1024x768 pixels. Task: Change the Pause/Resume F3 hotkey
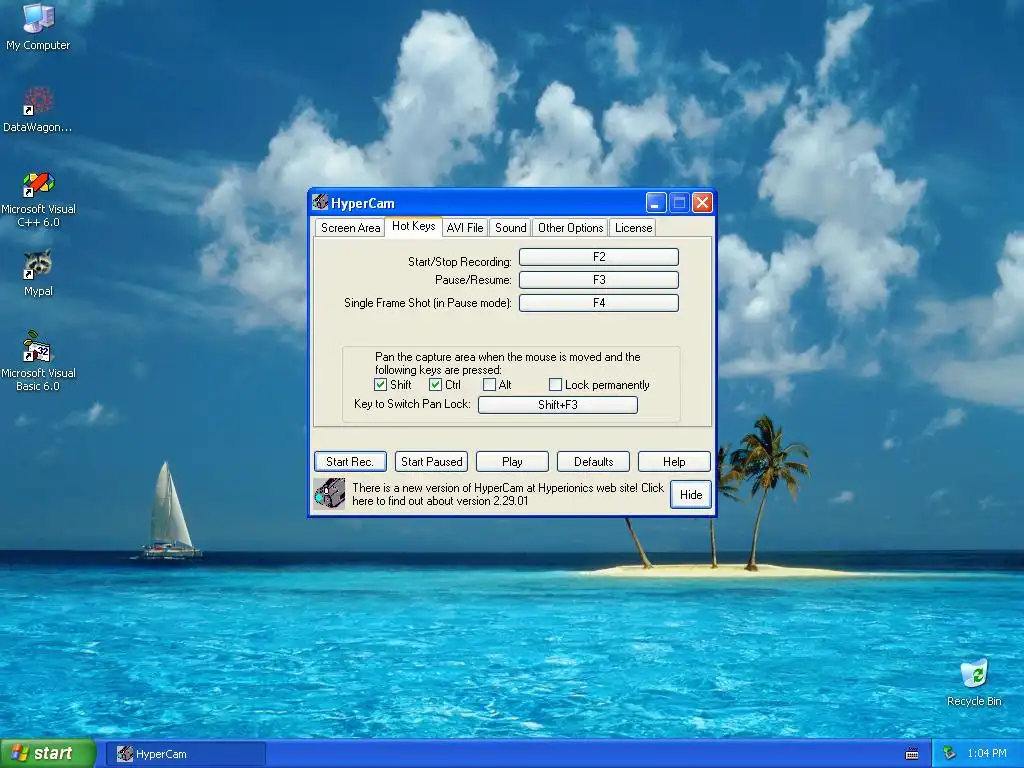tap(599, 280)
